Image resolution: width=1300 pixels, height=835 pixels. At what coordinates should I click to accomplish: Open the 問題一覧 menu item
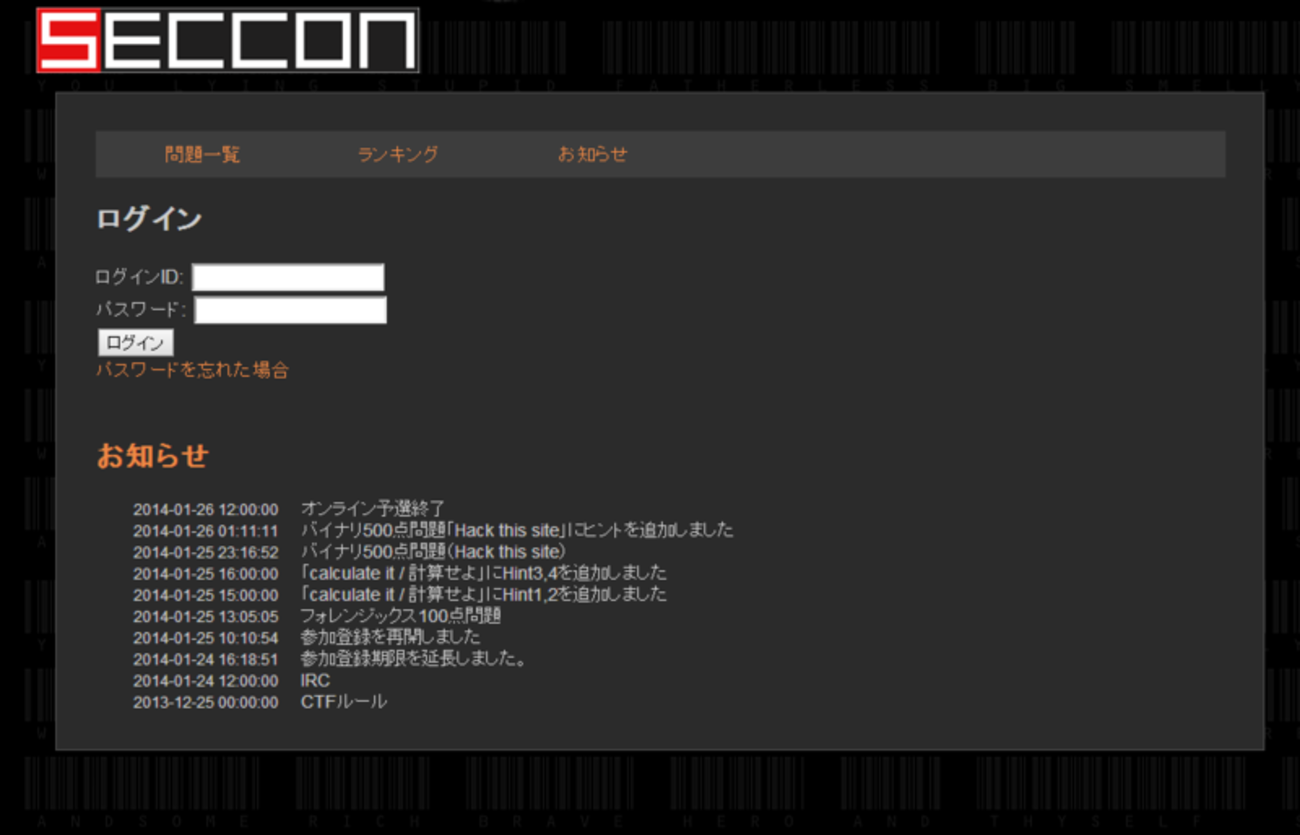coord(203,154)
